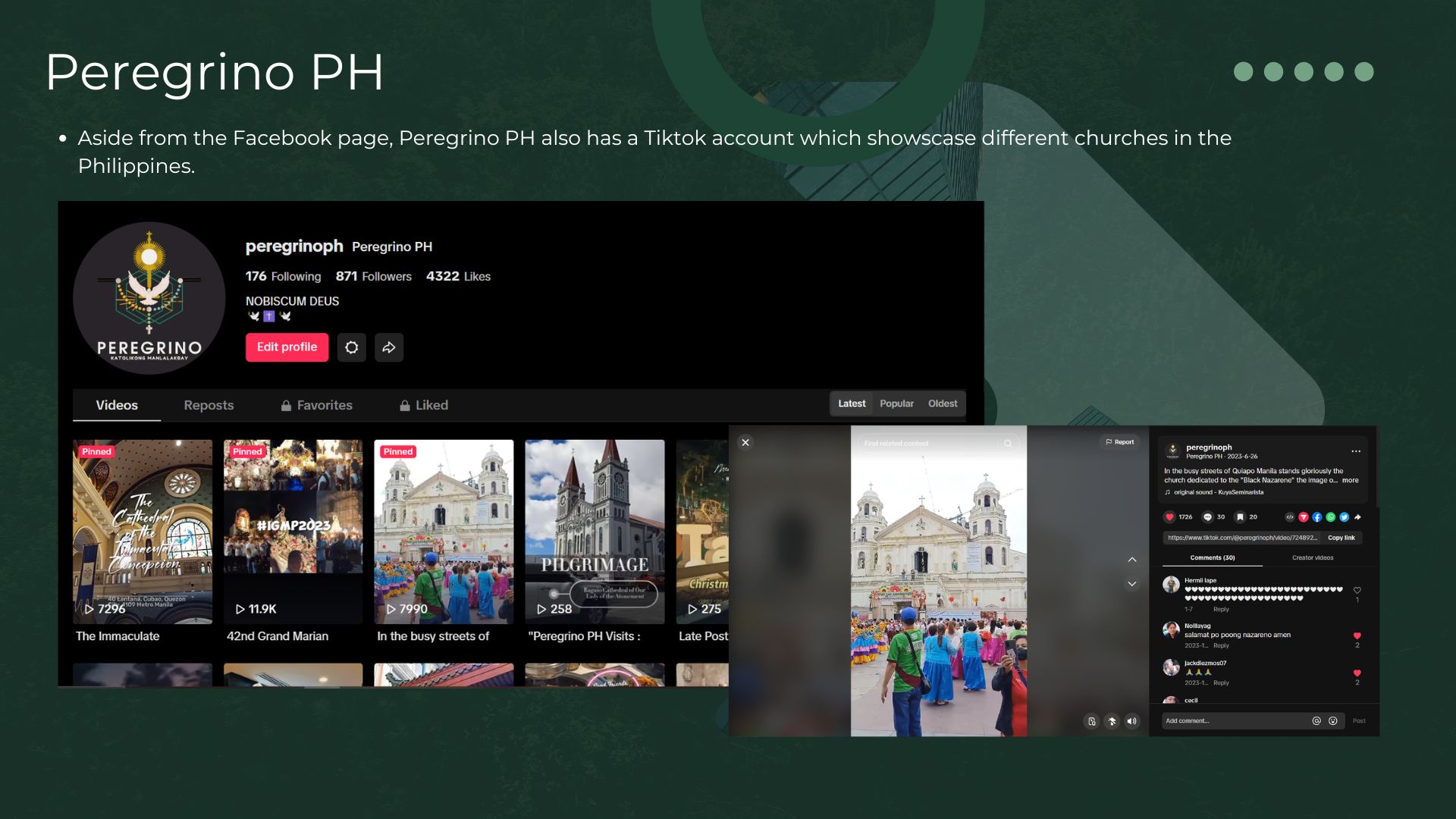
Task: Sort videos by Oldest
Action: 943,403
